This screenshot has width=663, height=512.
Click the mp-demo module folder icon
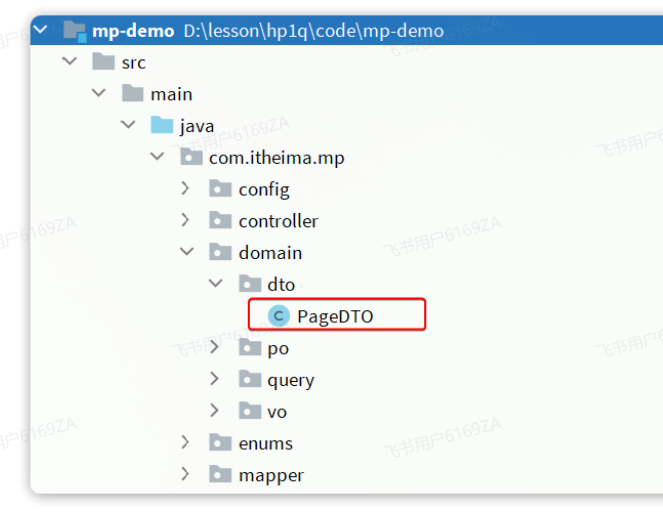click(75, 30)
